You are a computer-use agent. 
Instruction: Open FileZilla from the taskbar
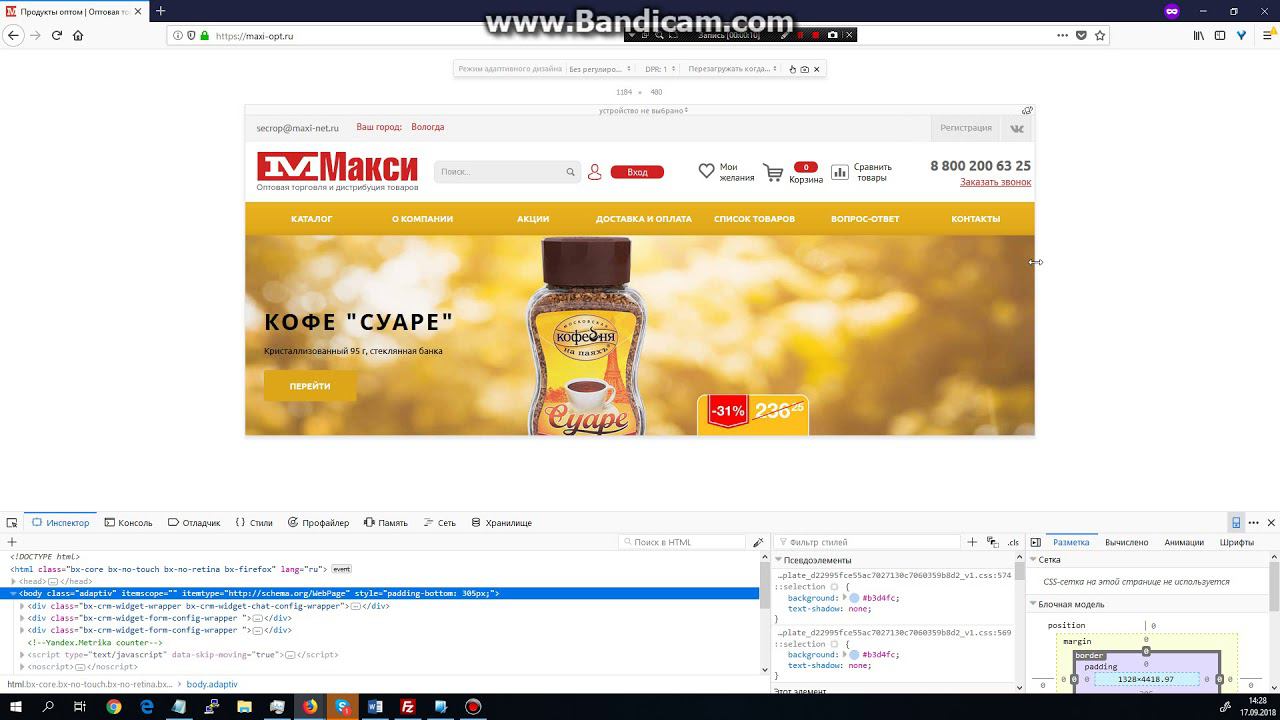pos(407,706)
